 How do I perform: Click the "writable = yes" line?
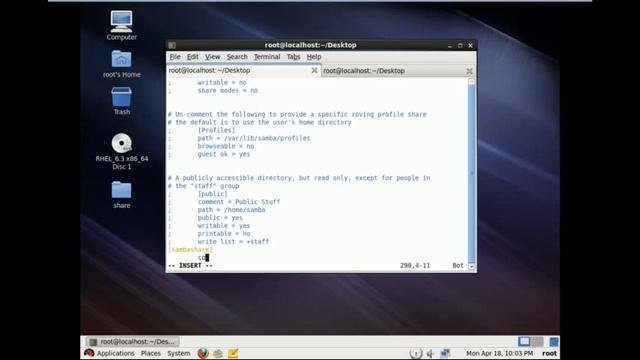click(x=224, y=226)
